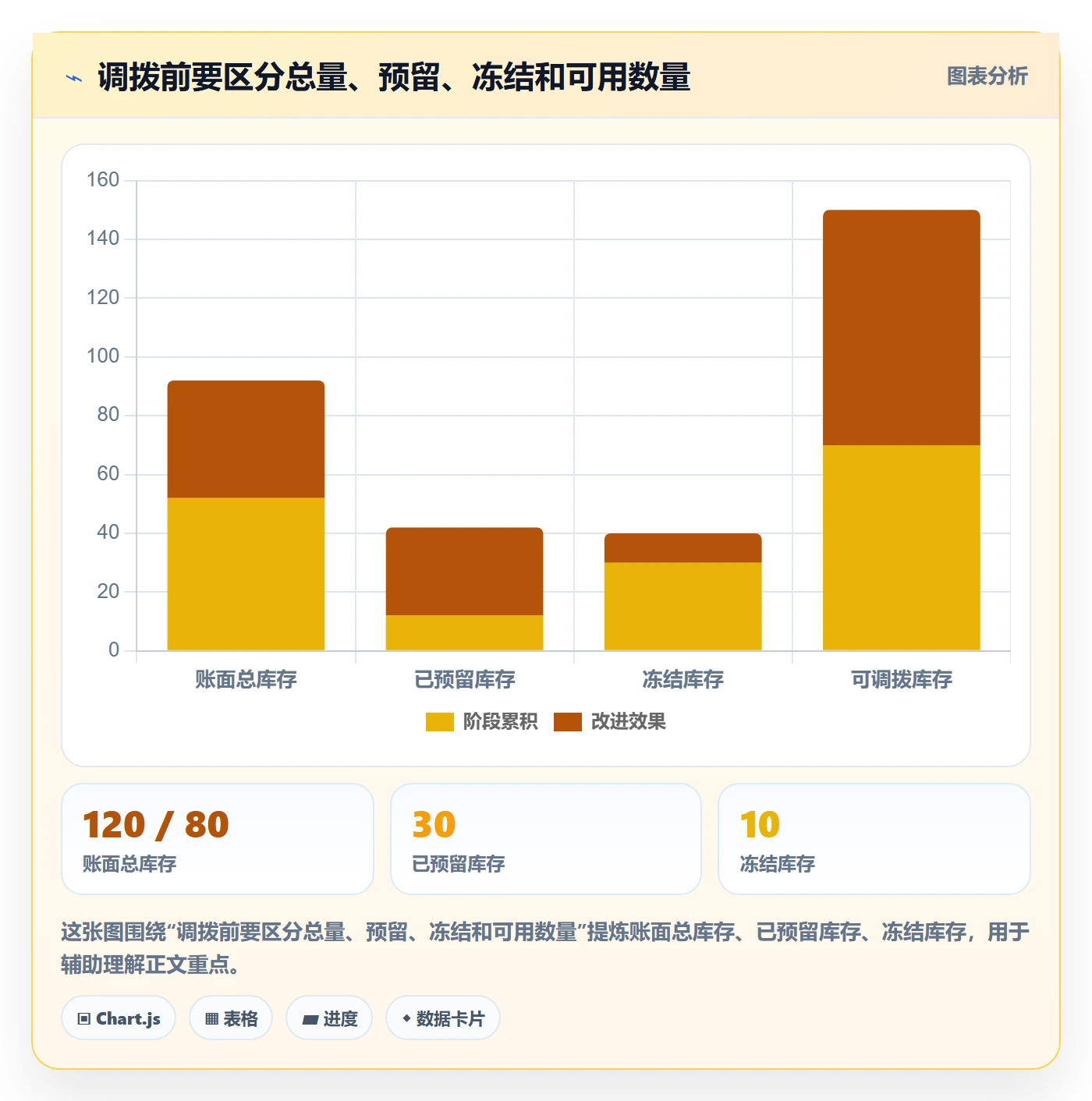Click the 160 y-axis tick label

[103, 180]
